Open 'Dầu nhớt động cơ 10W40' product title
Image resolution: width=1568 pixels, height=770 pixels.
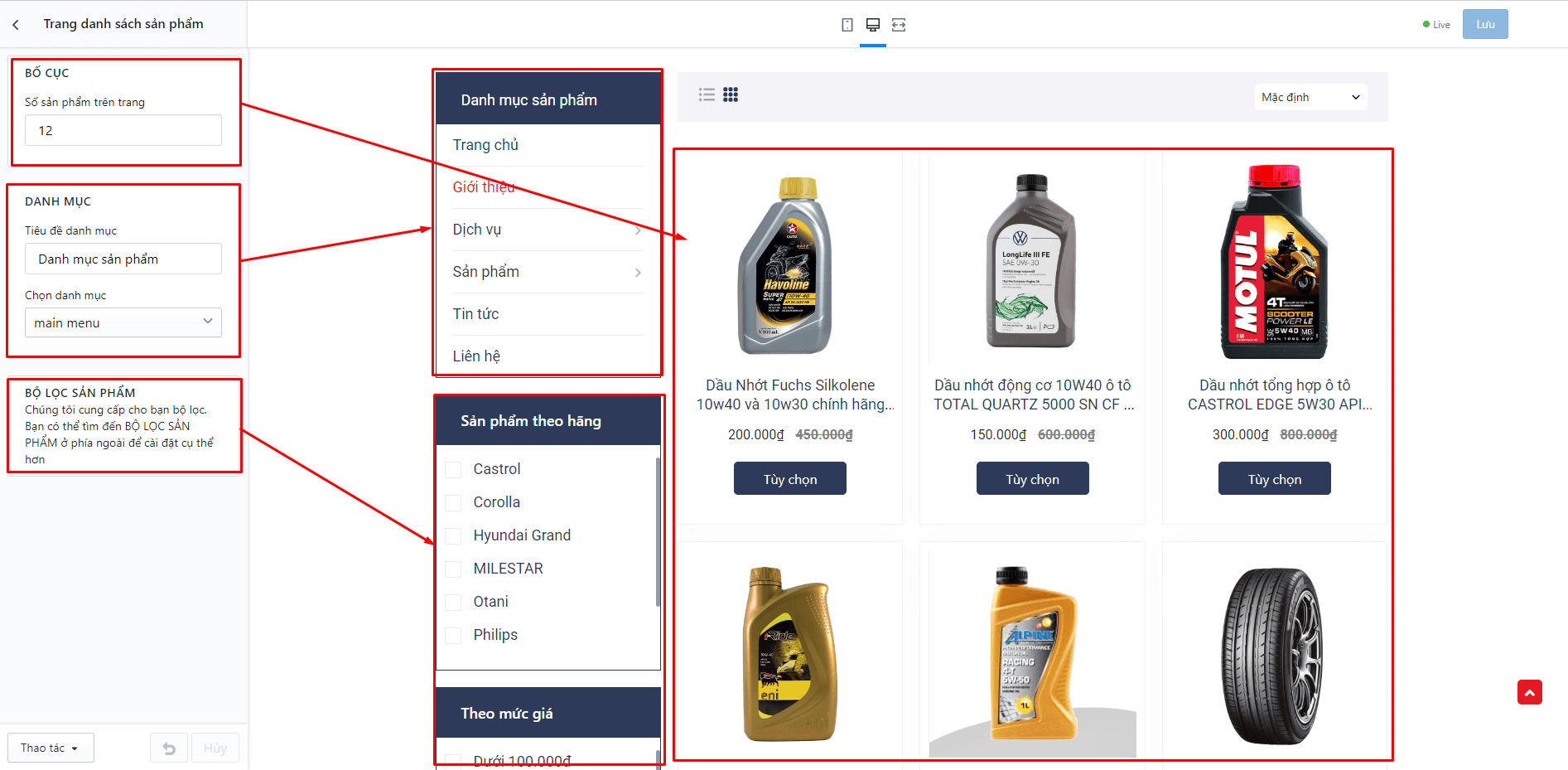[1033, 395]
